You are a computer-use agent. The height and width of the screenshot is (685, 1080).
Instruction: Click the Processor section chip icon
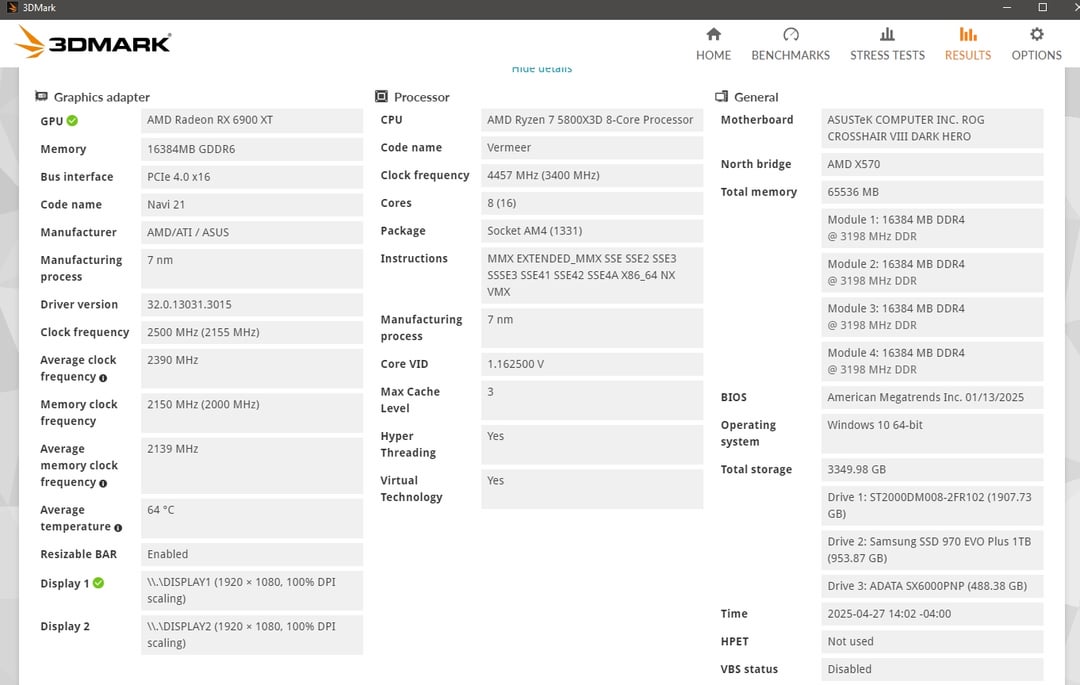(381, 96)
